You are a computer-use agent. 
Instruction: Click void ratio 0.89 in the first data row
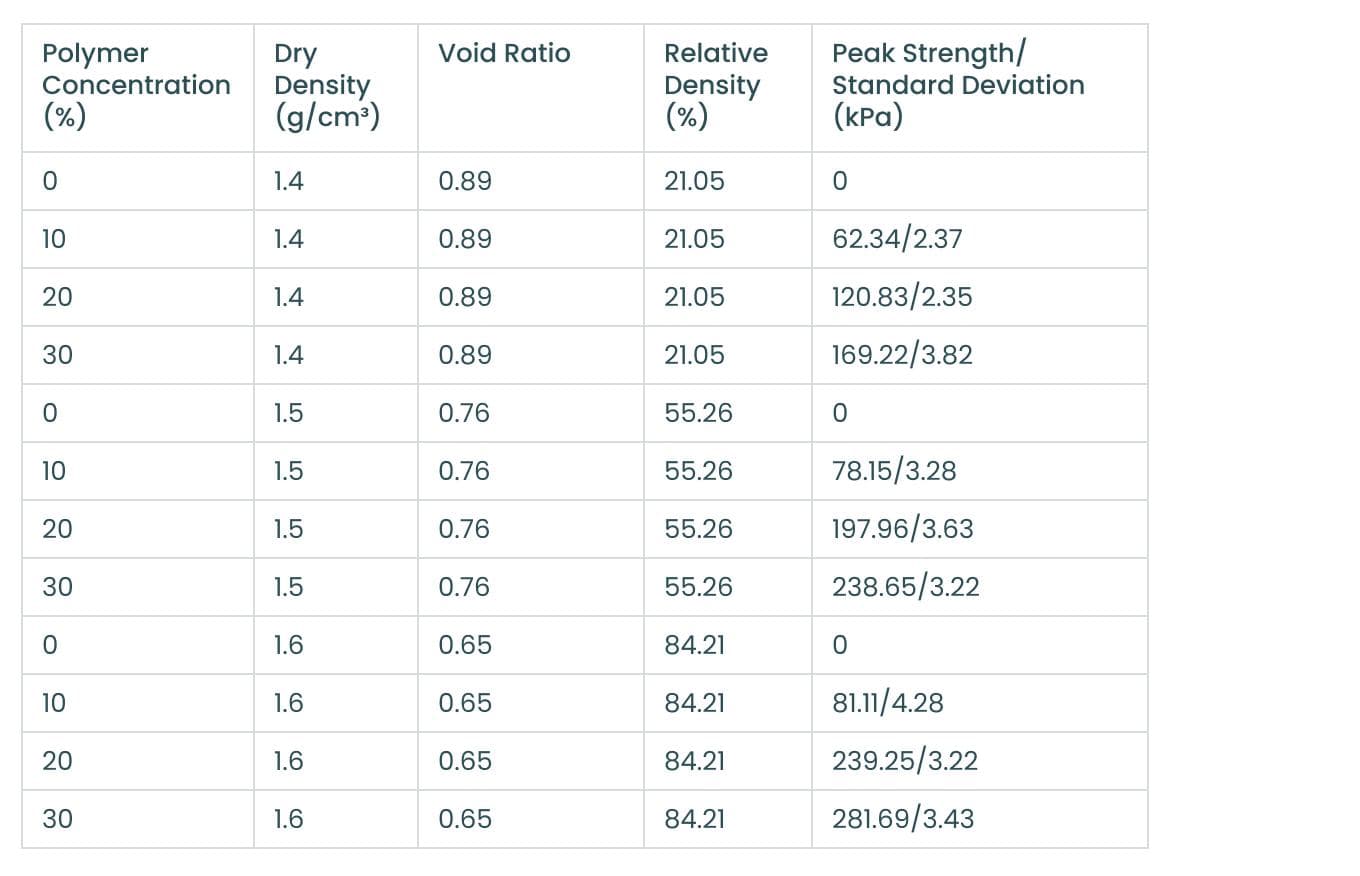[465, 181]
